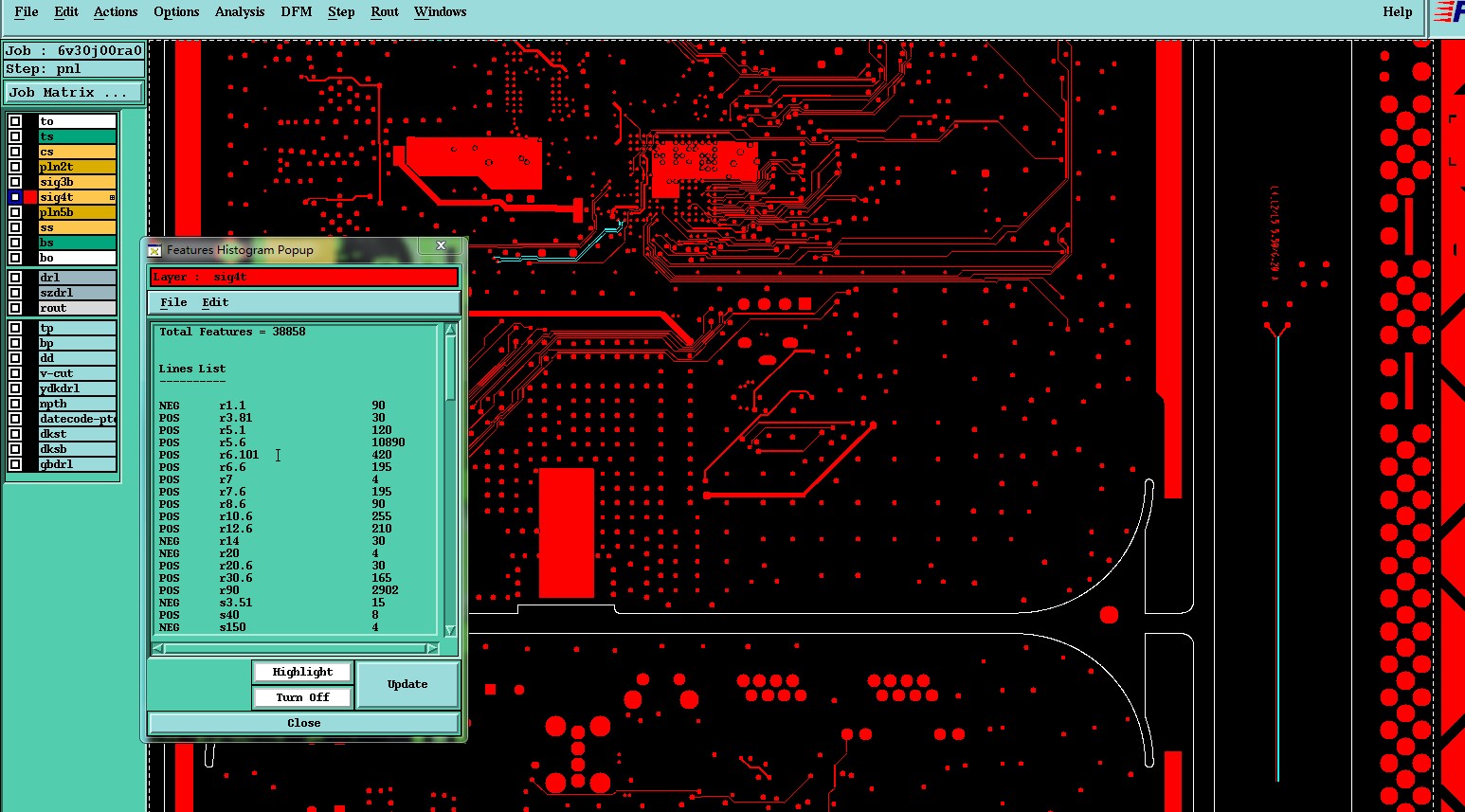This screenshot has width=1465, height=812.
Task: Click the Turn Off button
Action: 302,697
